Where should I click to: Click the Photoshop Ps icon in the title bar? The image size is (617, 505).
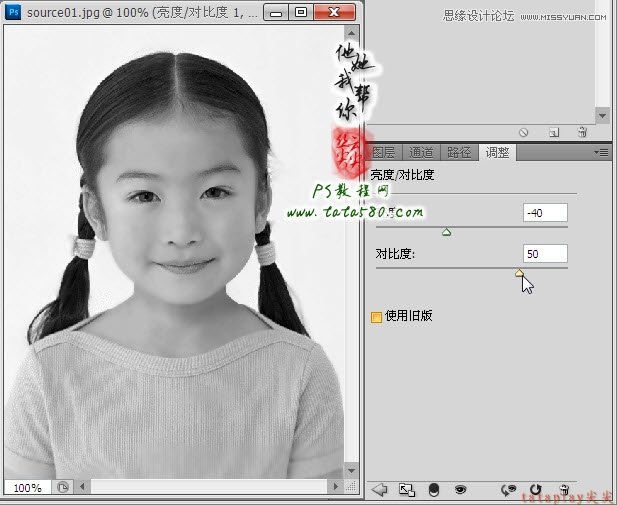[13, 12]
